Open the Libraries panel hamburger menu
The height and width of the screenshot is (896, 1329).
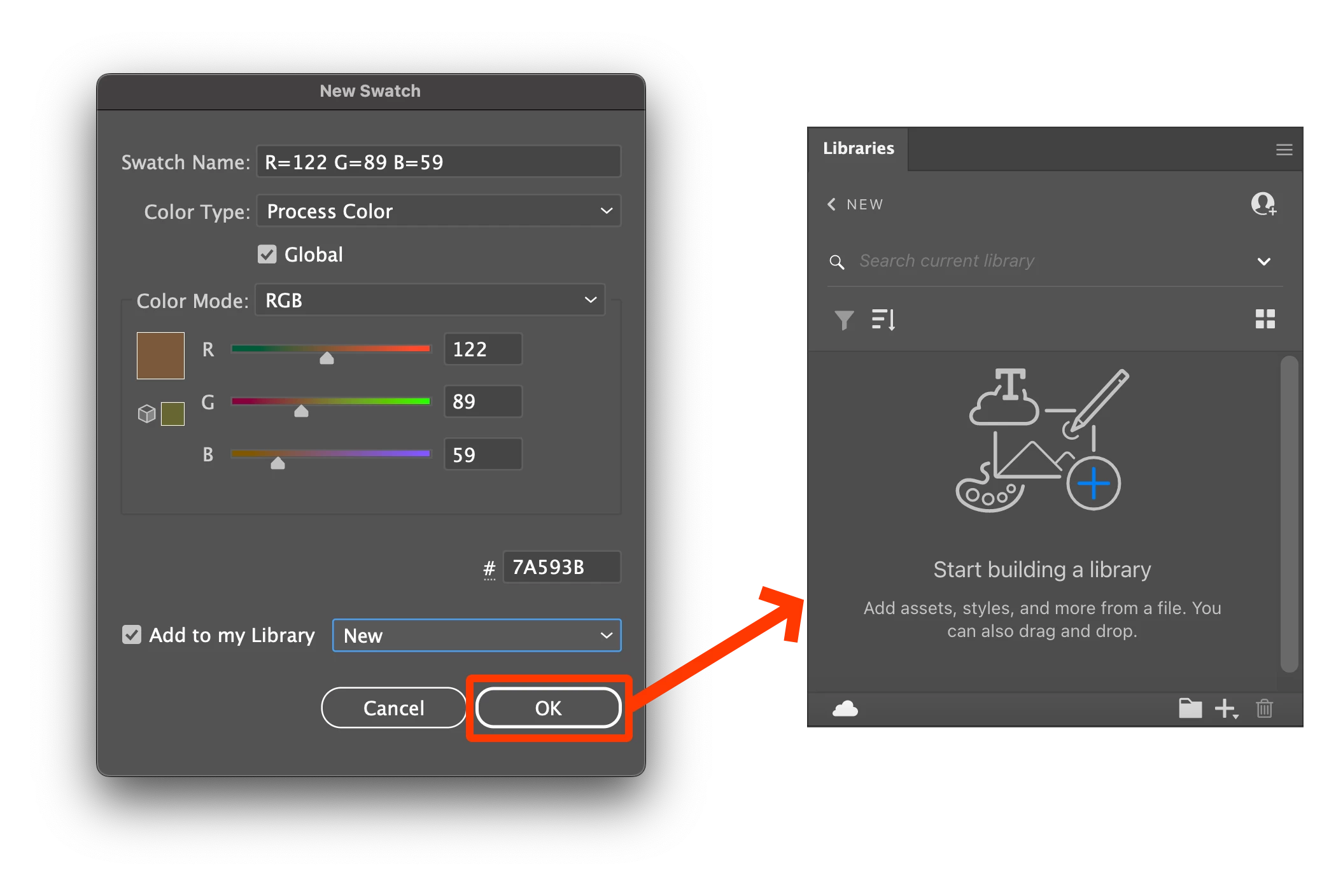tap(1284, 150)
